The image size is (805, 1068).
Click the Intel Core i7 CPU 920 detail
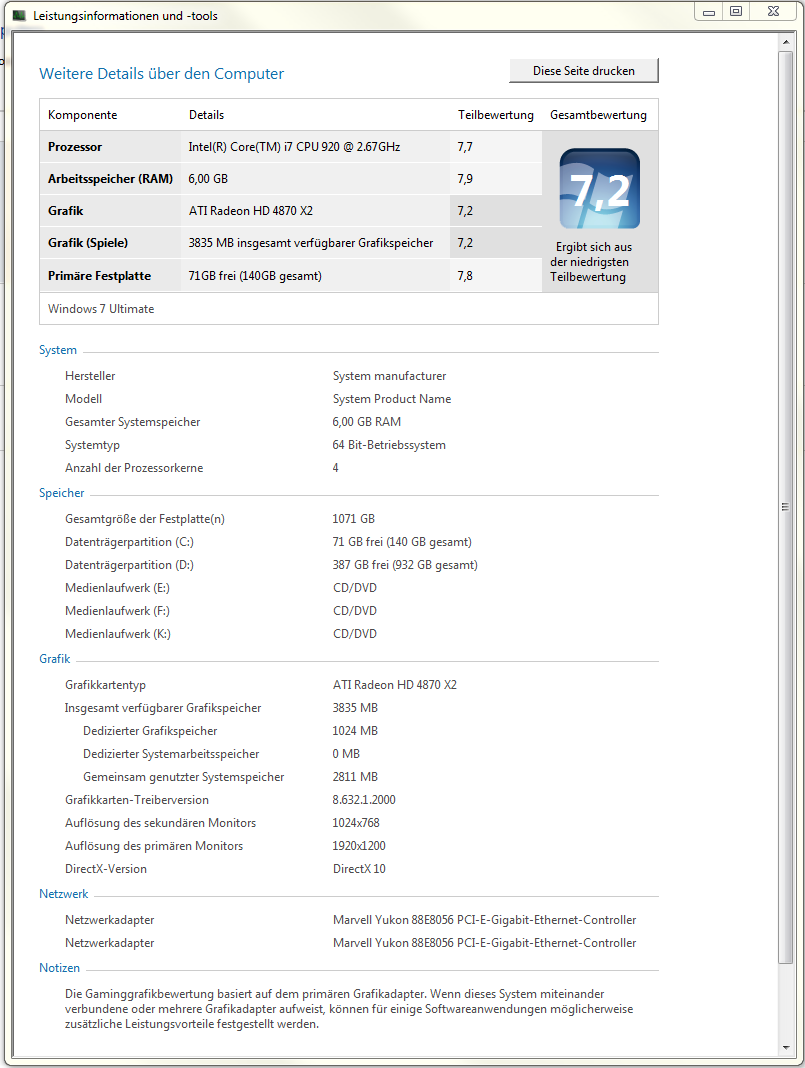point(294,147)
